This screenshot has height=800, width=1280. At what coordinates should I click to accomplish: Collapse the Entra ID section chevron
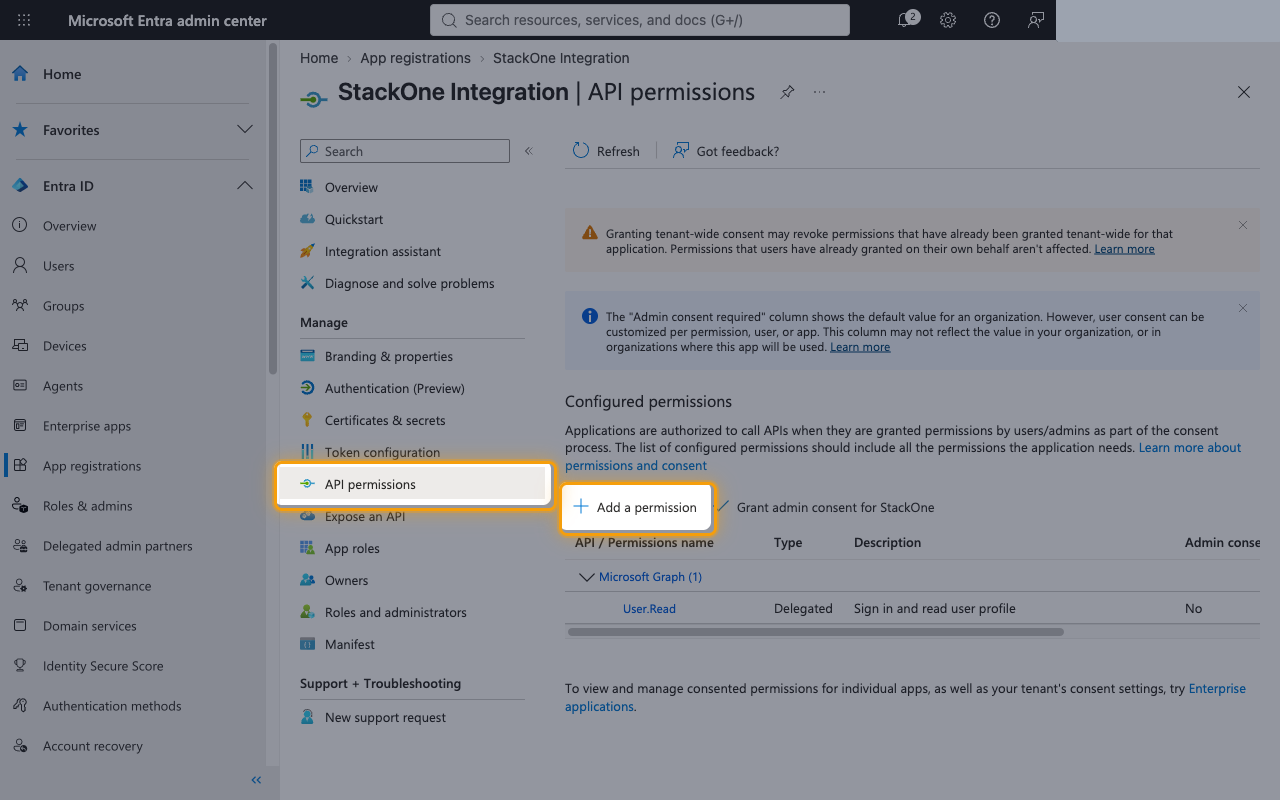point(244,186)
